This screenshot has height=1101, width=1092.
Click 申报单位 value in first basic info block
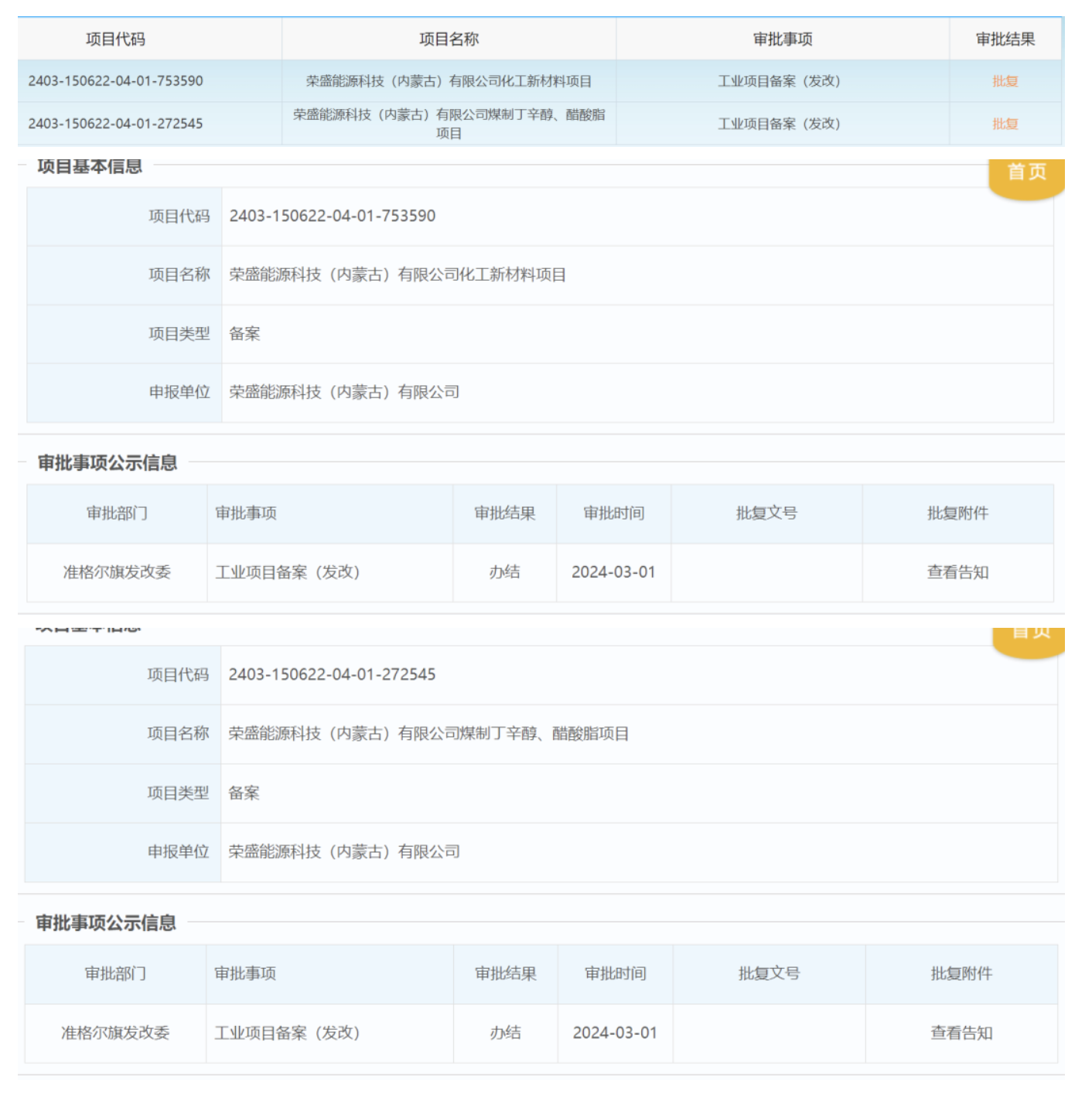(344, 393)
